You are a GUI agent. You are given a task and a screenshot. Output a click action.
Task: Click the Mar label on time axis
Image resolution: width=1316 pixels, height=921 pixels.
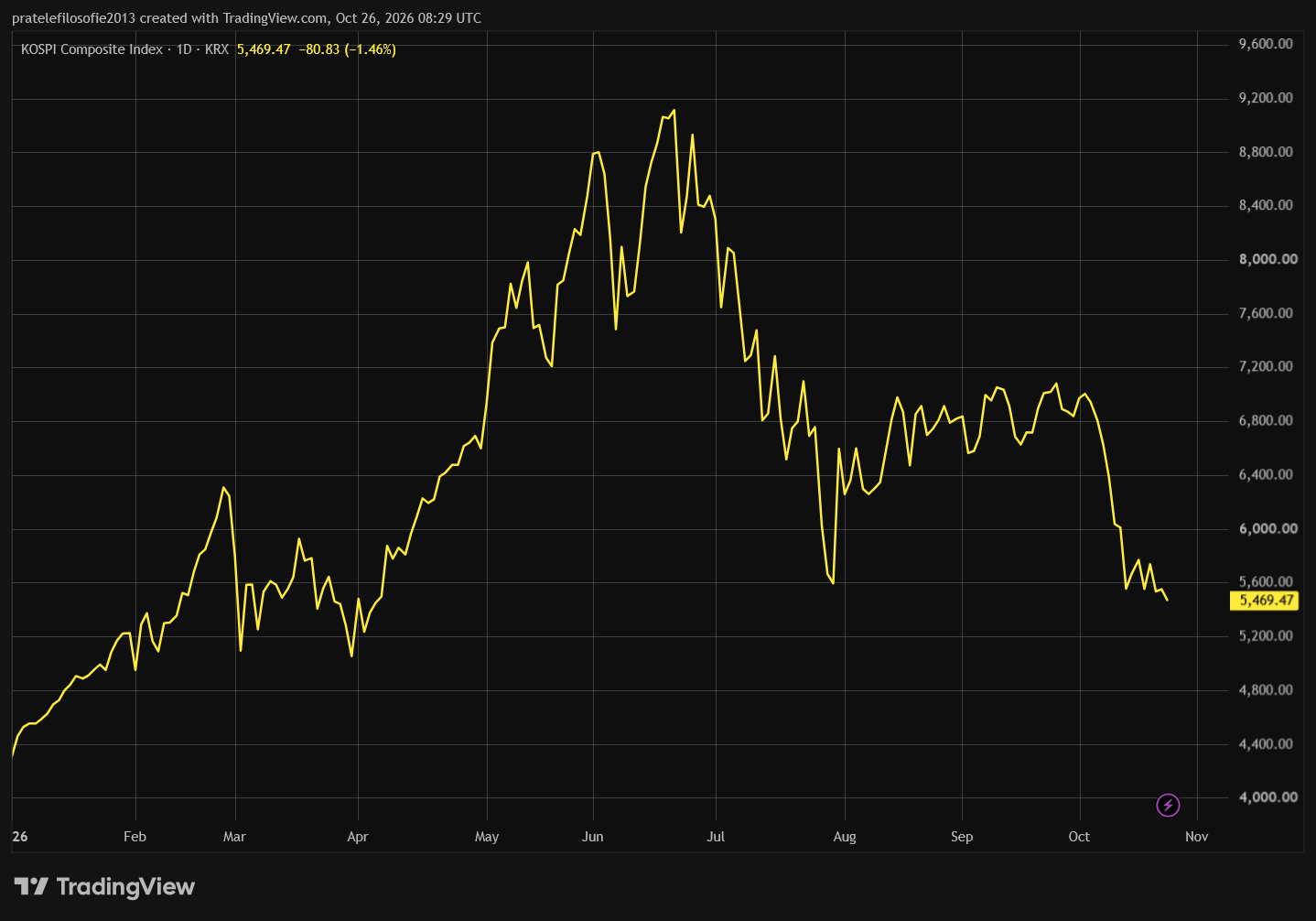(x=234, y=836)
